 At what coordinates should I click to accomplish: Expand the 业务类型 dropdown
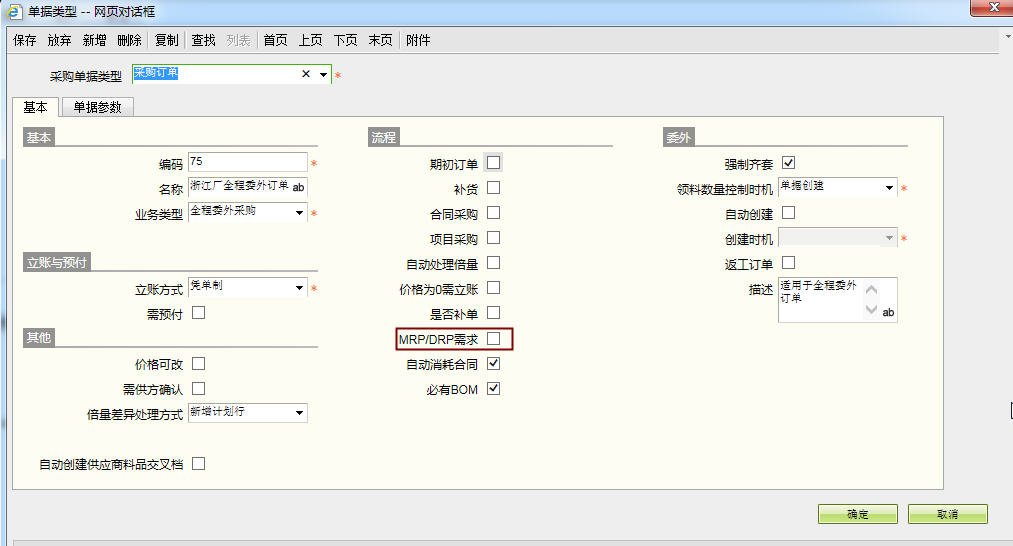point(299,212)
